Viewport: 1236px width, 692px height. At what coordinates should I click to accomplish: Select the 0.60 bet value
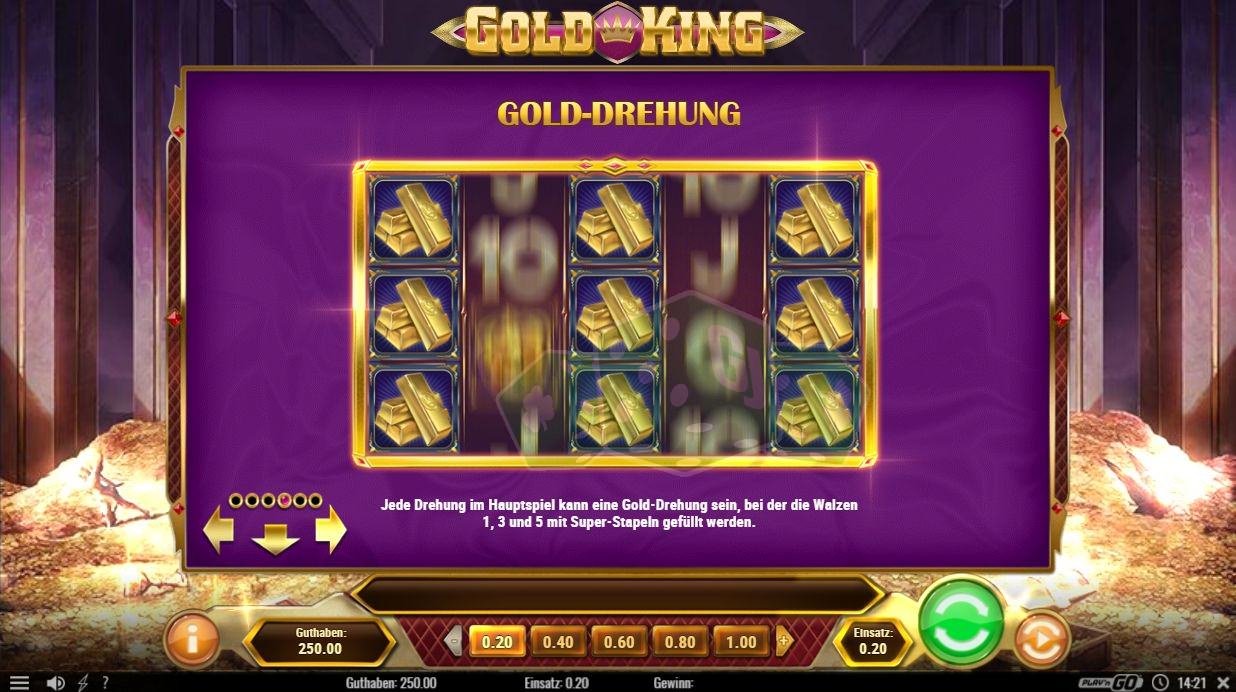(x=619, y=642)
